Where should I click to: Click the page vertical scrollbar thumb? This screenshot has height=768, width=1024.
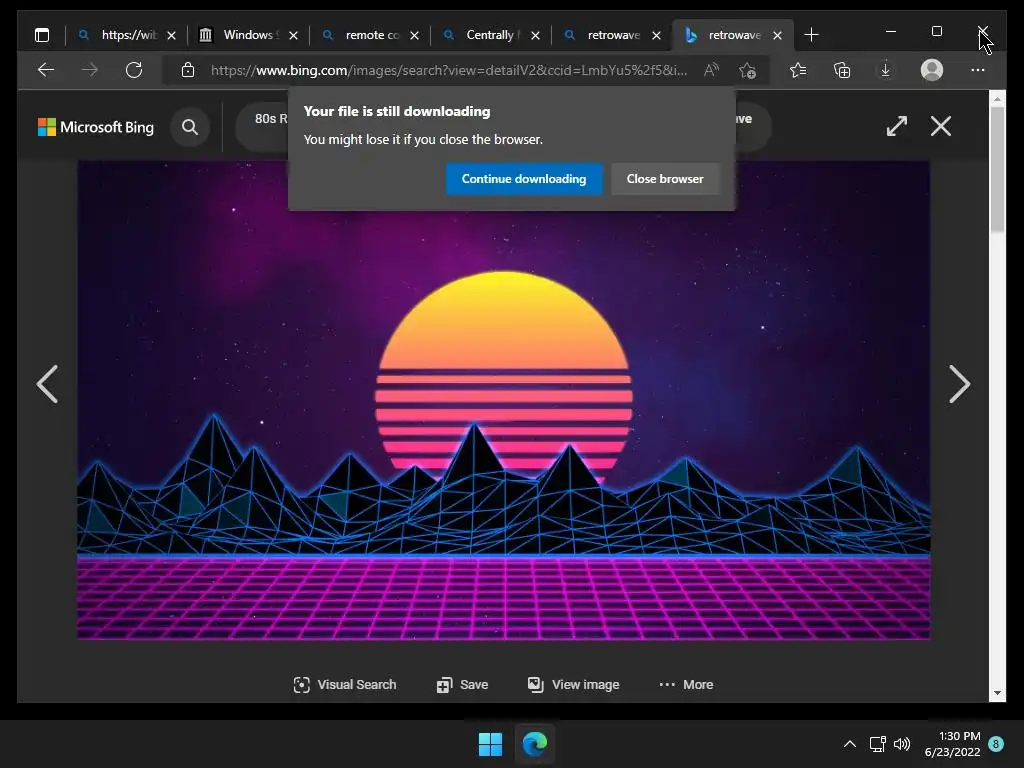click(x=997, y=169)
